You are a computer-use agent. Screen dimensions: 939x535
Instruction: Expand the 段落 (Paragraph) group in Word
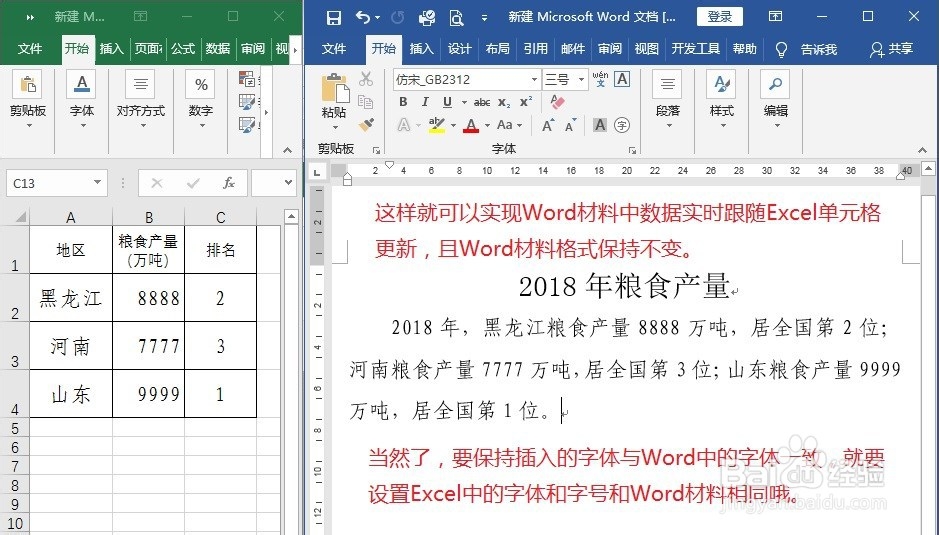click(668, 100)
